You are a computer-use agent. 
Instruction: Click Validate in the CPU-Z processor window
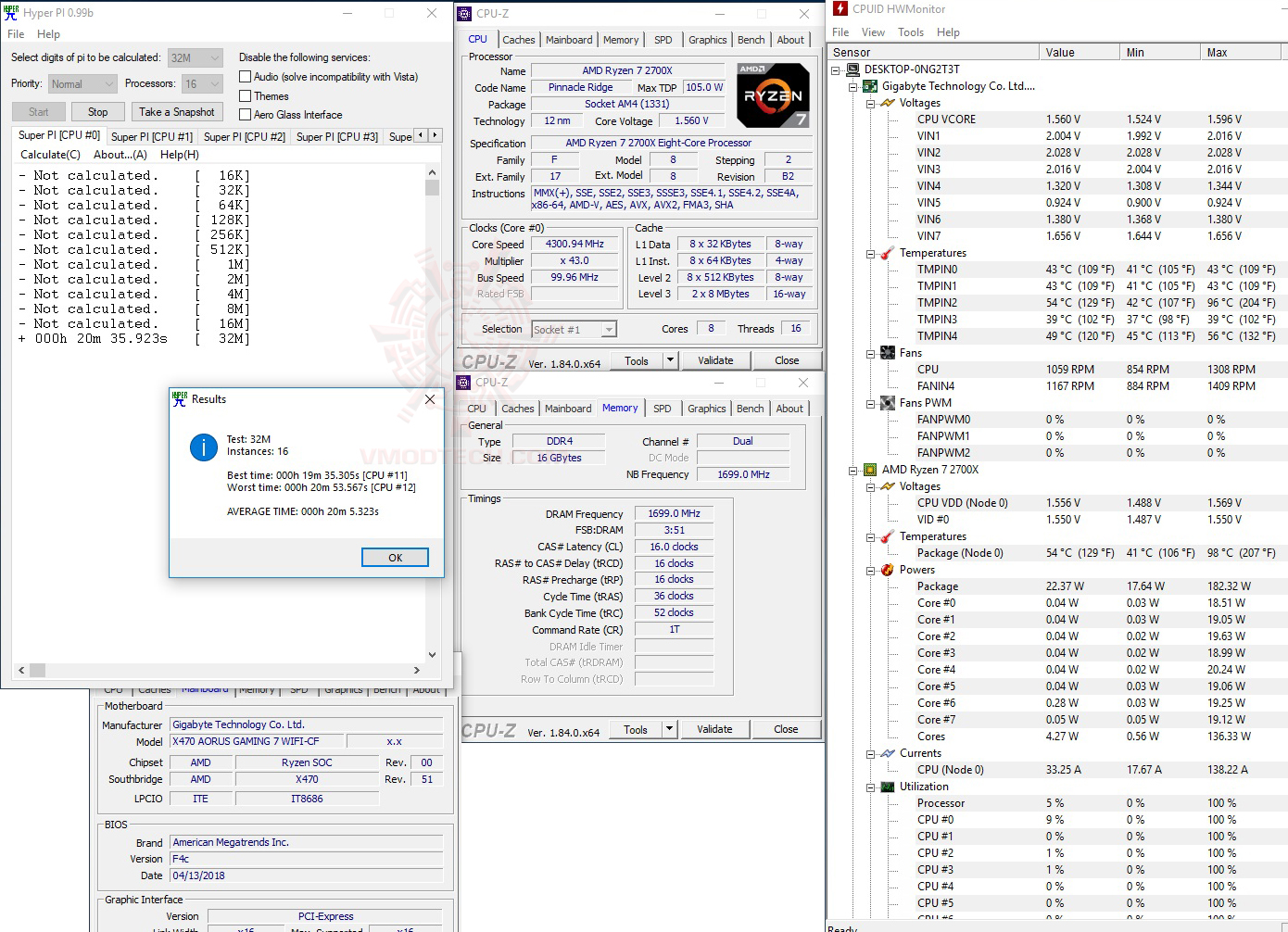pyautogui.click(x=715, y=360)
